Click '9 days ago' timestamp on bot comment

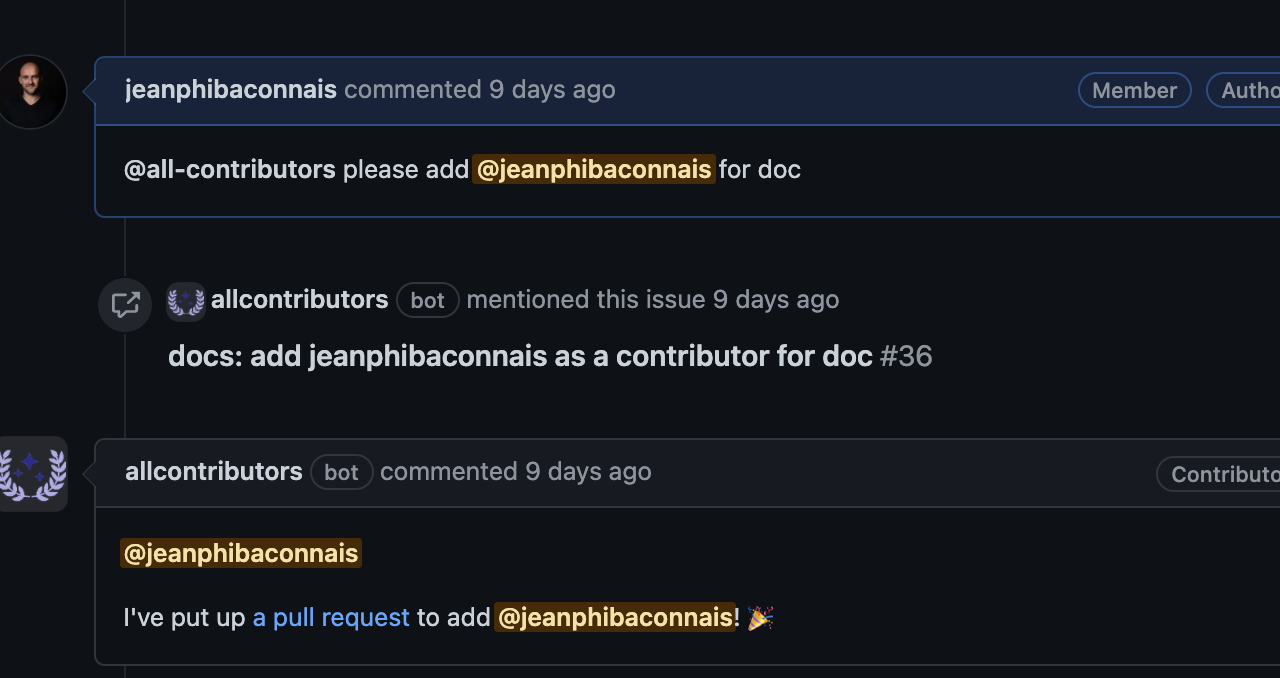coord(588,472)
